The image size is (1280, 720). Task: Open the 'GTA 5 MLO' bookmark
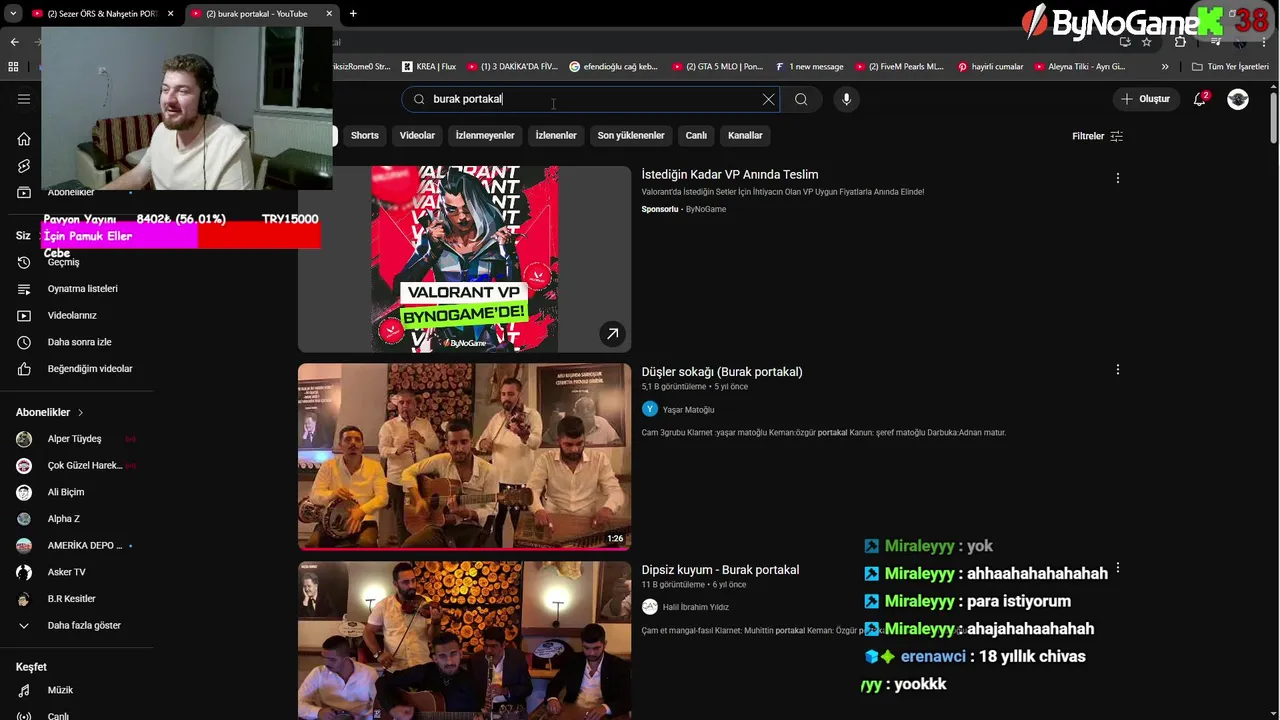[x=717, y=67]
